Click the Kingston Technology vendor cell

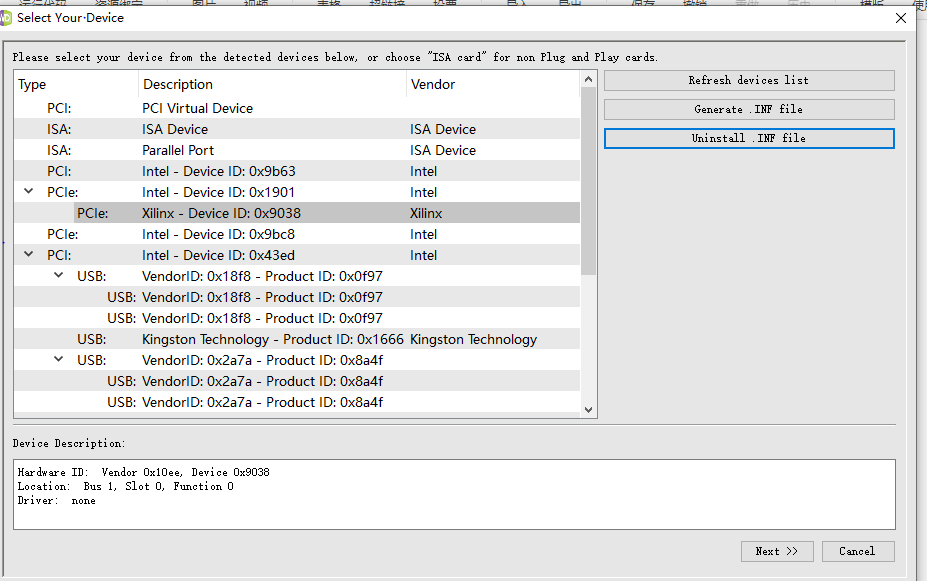tap(474, 339)
